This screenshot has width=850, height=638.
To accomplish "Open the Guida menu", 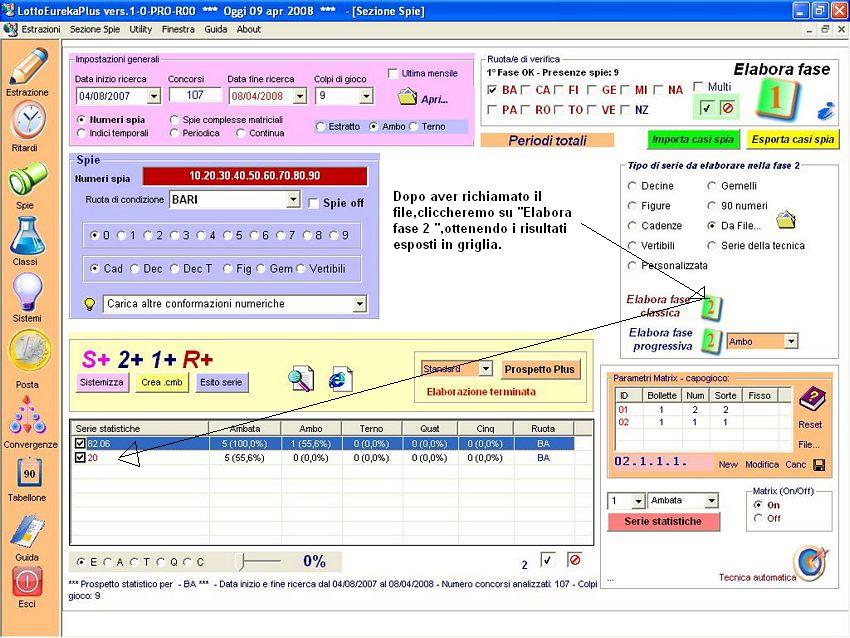I will 216,29.
